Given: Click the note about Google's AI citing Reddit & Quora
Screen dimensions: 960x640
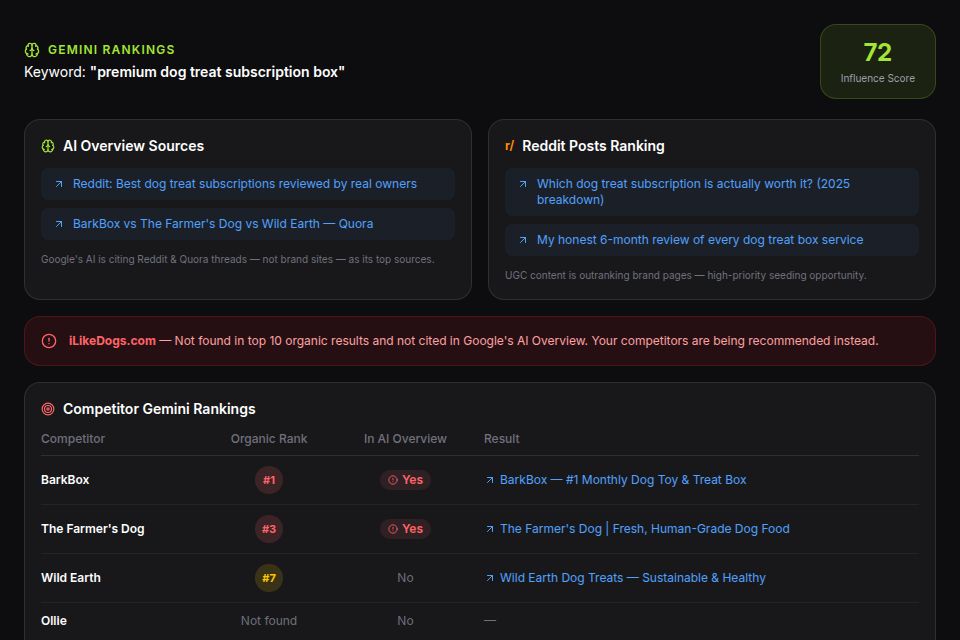Looking at the screenshot, I should click(x=238, y=260).
